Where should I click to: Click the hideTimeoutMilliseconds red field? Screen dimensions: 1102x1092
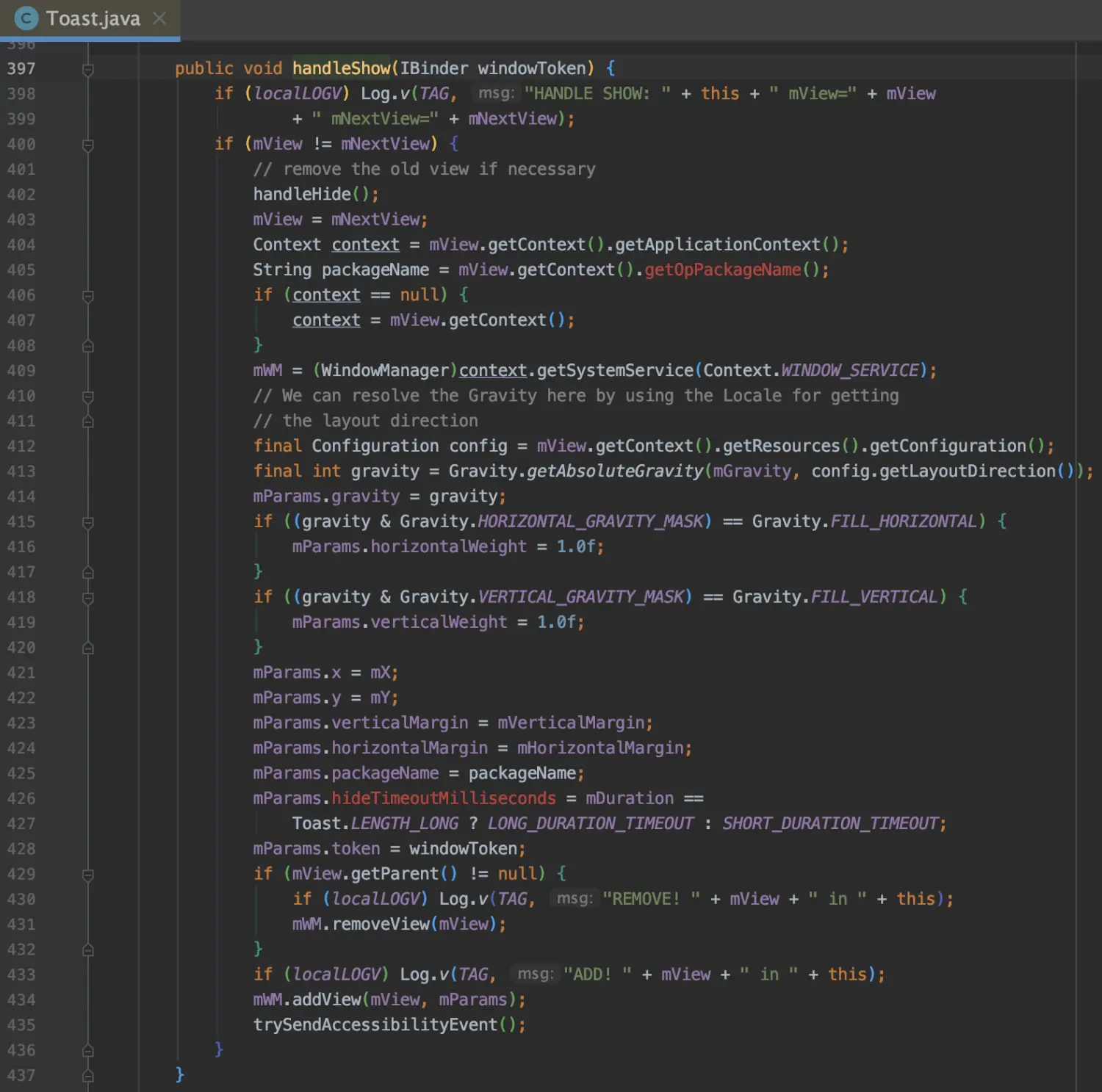pyautogui.click(x=444, y=798)
